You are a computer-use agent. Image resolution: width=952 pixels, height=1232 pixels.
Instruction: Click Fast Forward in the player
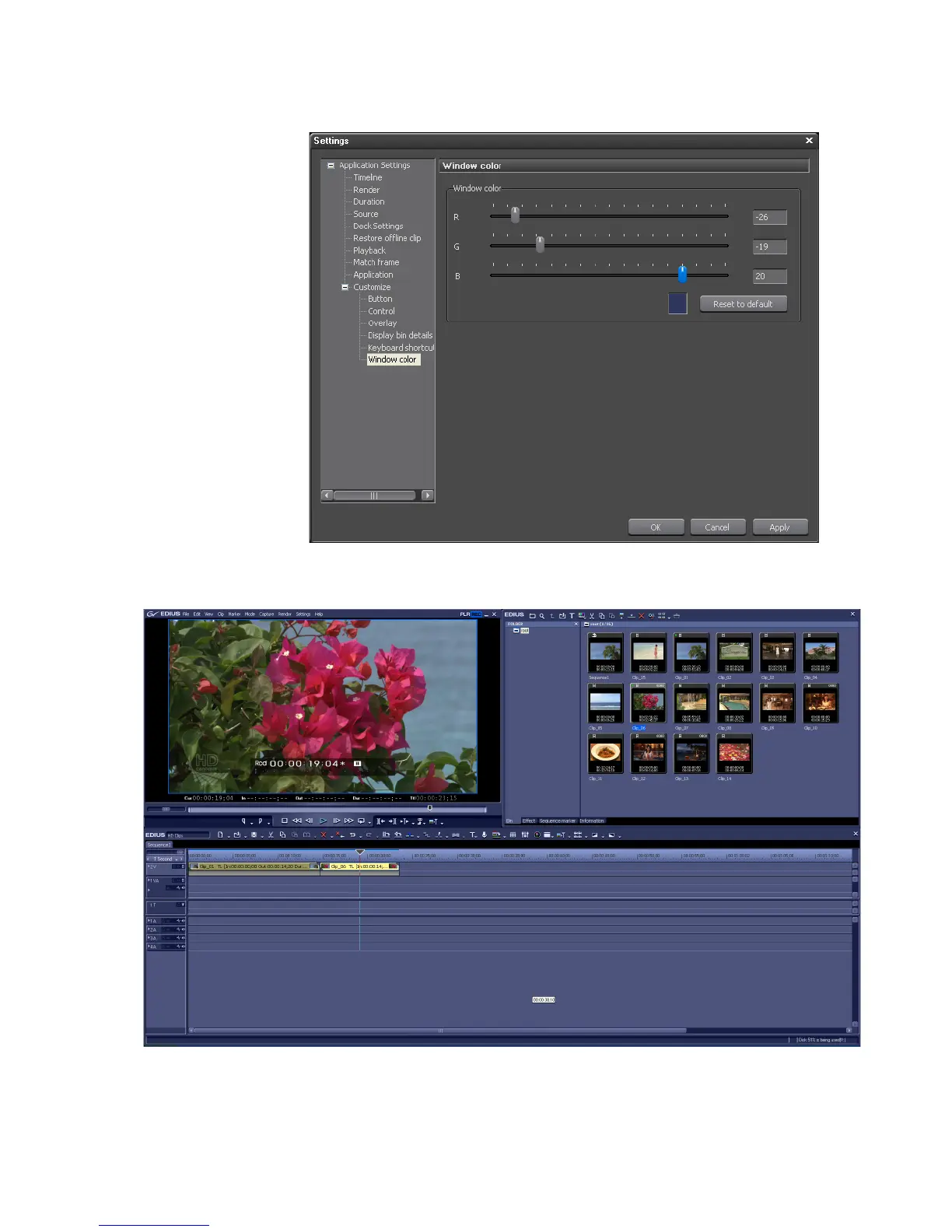pos(349,821)
